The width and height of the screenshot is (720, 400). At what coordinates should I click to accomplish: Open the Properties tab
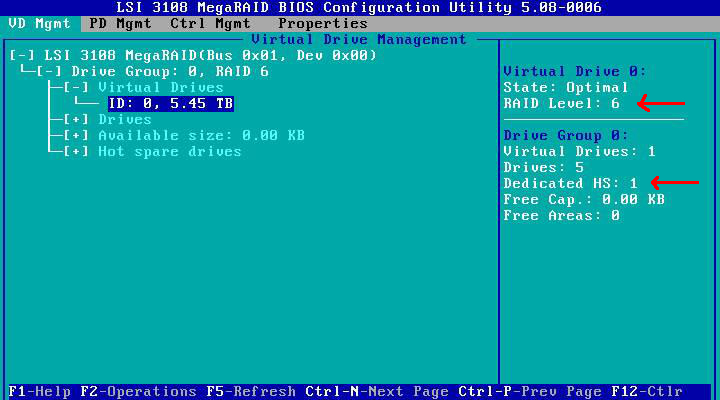pos(323,23)
